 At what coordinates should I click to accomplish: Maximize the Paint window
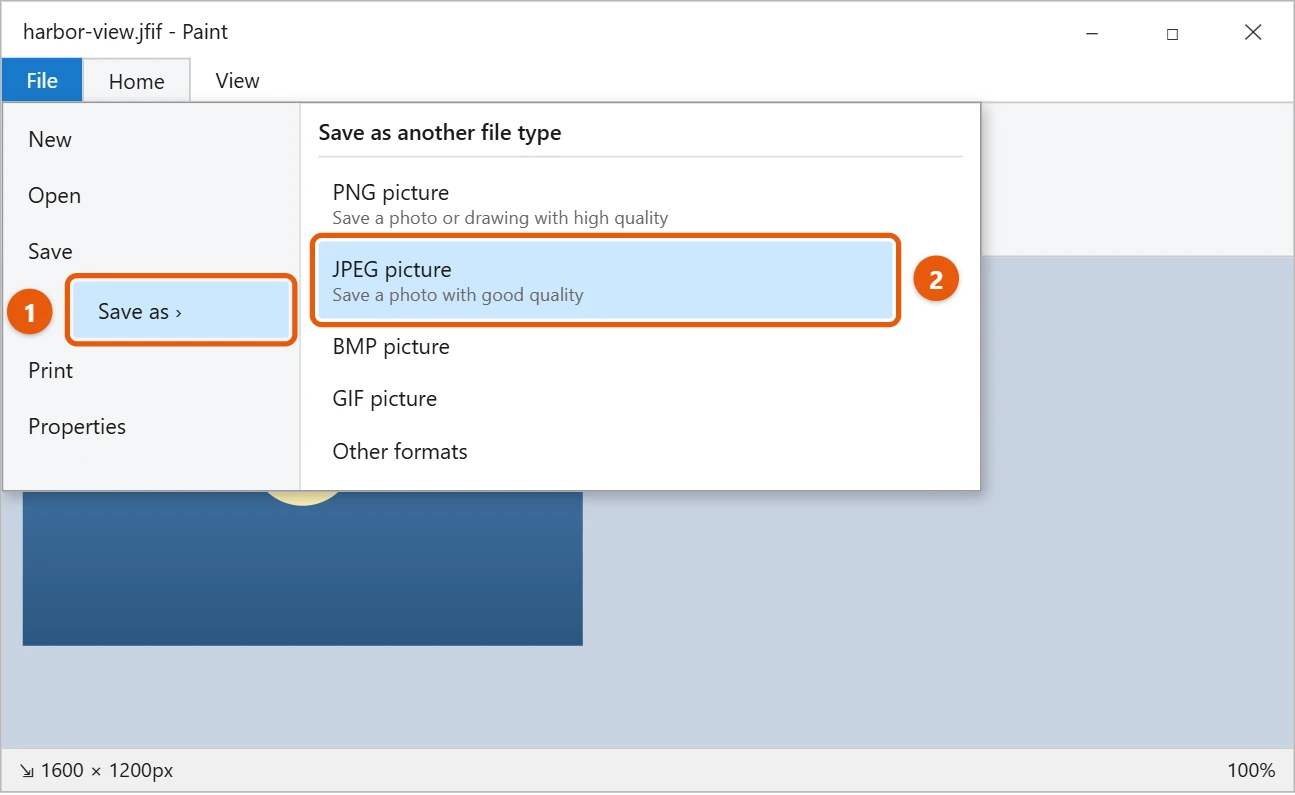pyautogui.click(x=1172, y=33)
